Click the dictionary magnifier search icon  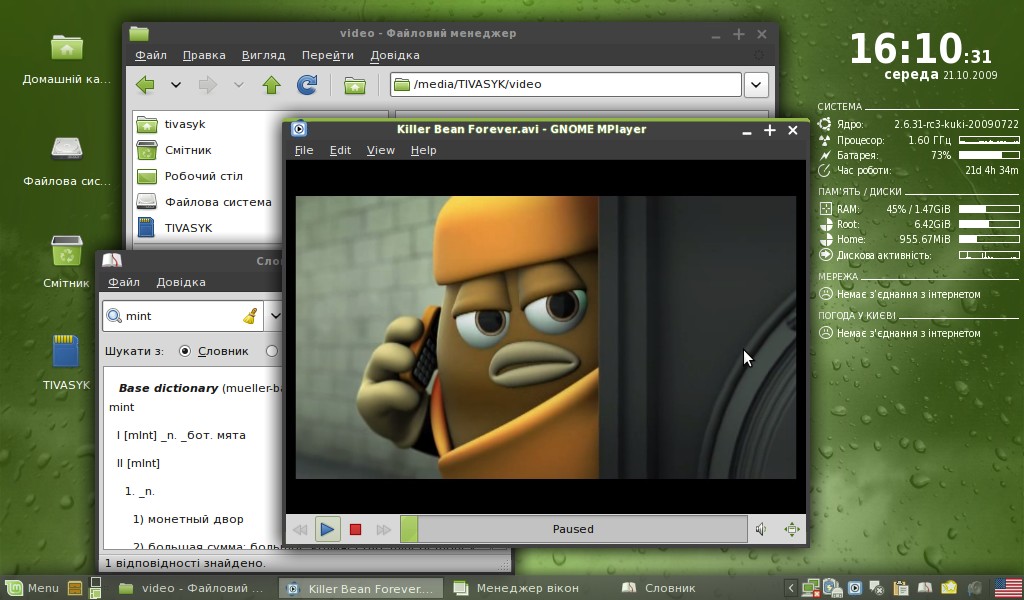(114, 316)
